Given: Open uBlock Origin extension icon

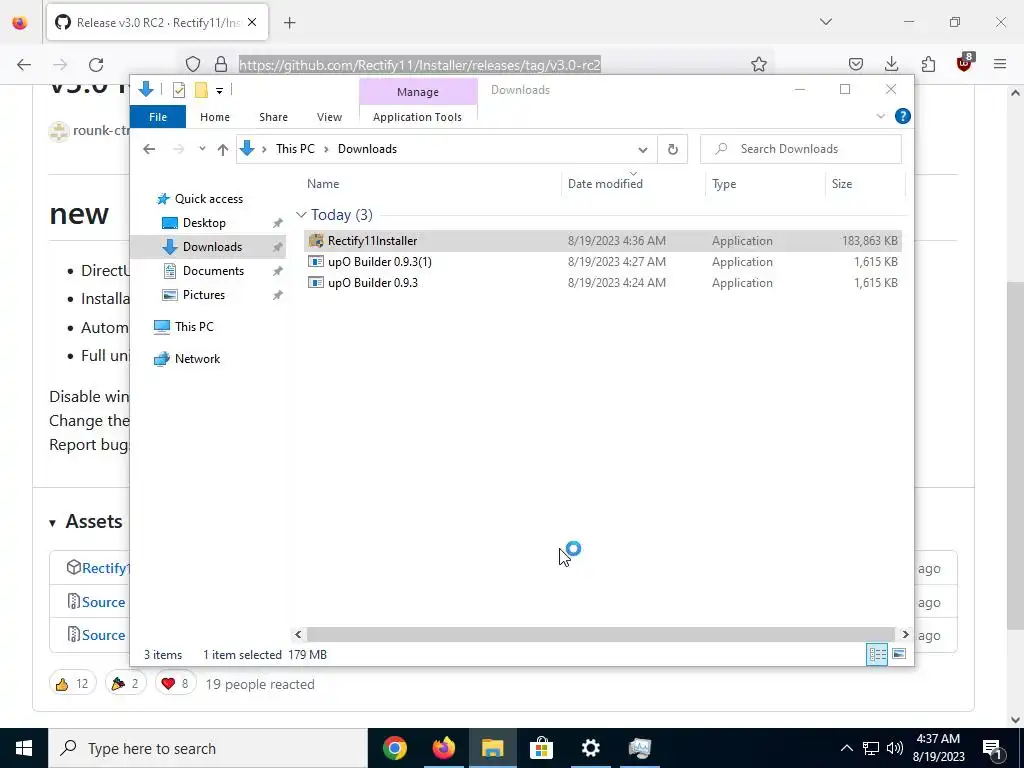Looking at the screenshot, I should [x=965, y=63].
